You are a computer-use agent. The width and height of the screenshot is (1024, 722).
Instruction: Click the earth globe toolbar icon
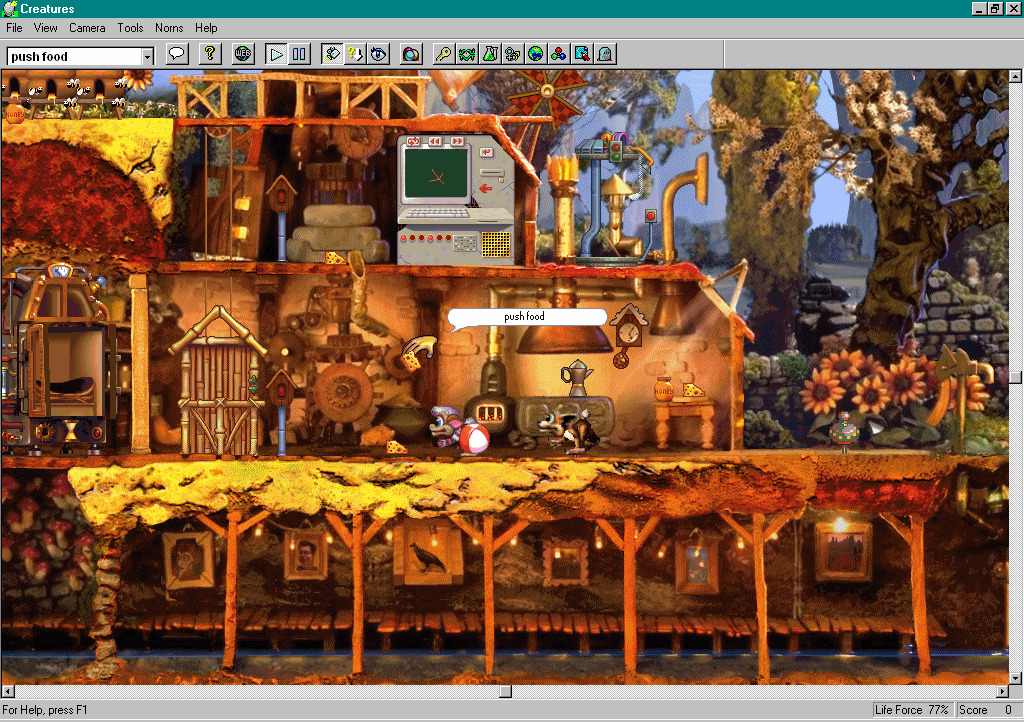536,54
